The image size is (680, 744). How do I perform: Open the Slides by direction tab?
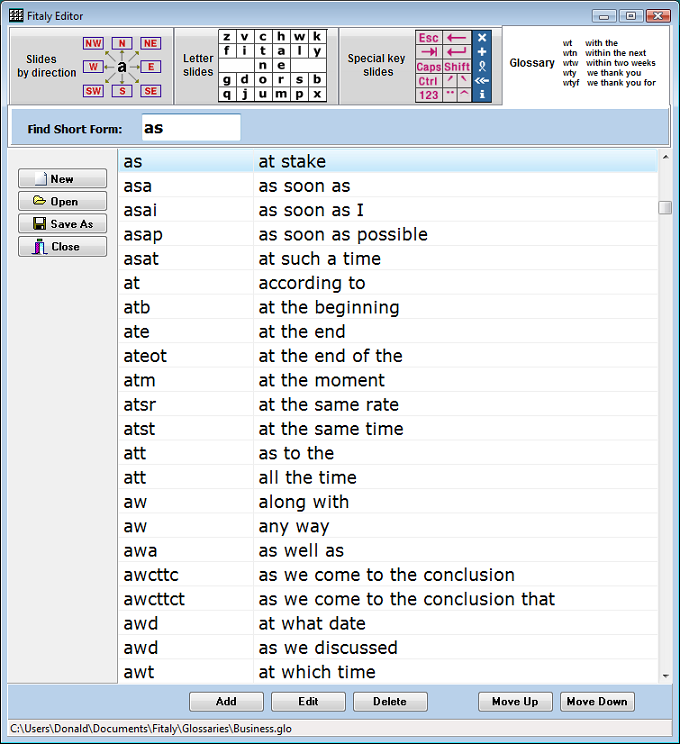(47, 66)
